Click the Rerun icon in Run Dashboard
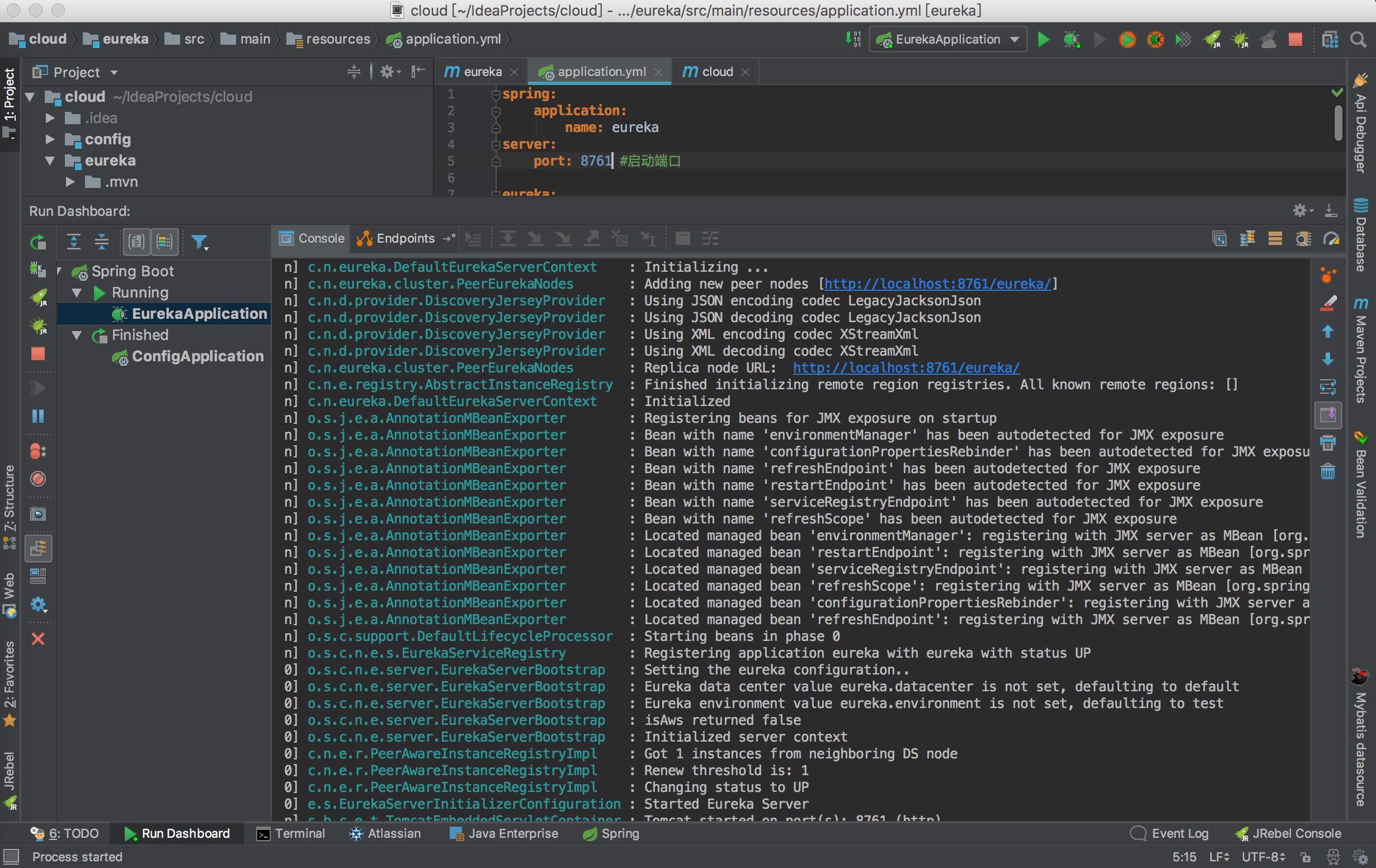 (x=38, y=242)
